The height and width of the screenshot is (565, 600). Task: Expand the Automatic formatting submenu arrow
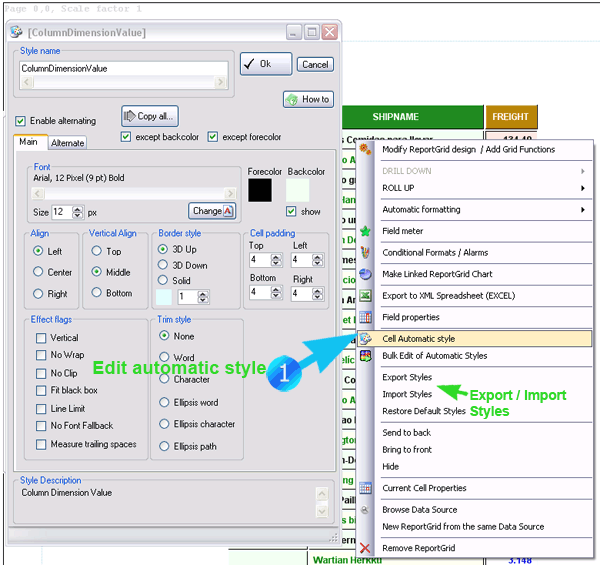coord(583,210)
